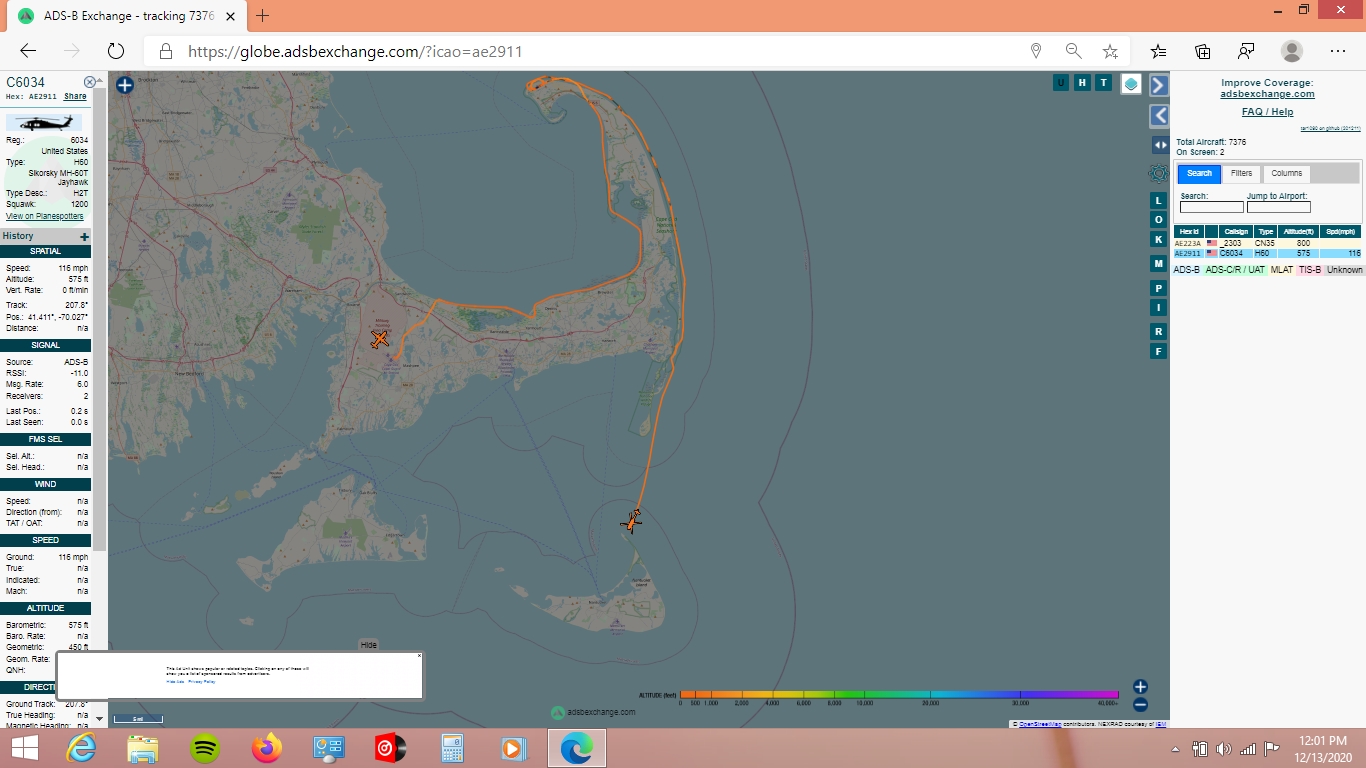Click the double-arrow sidebar toggle
Image resolution: width=1366 pixels, height=768 pixels.
1159,145
